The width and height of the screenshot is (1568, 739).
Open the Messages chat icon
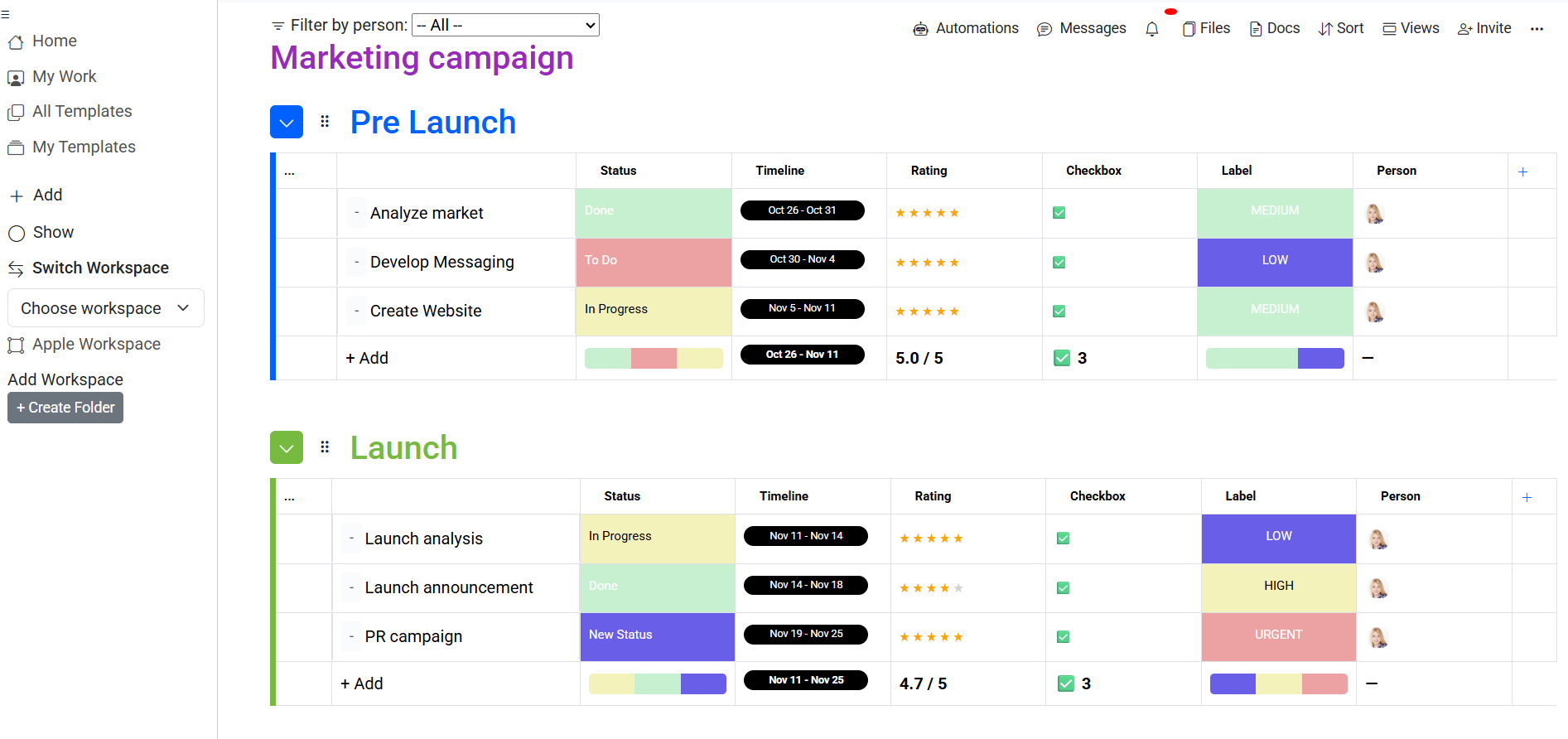(x=1045, y=29)
